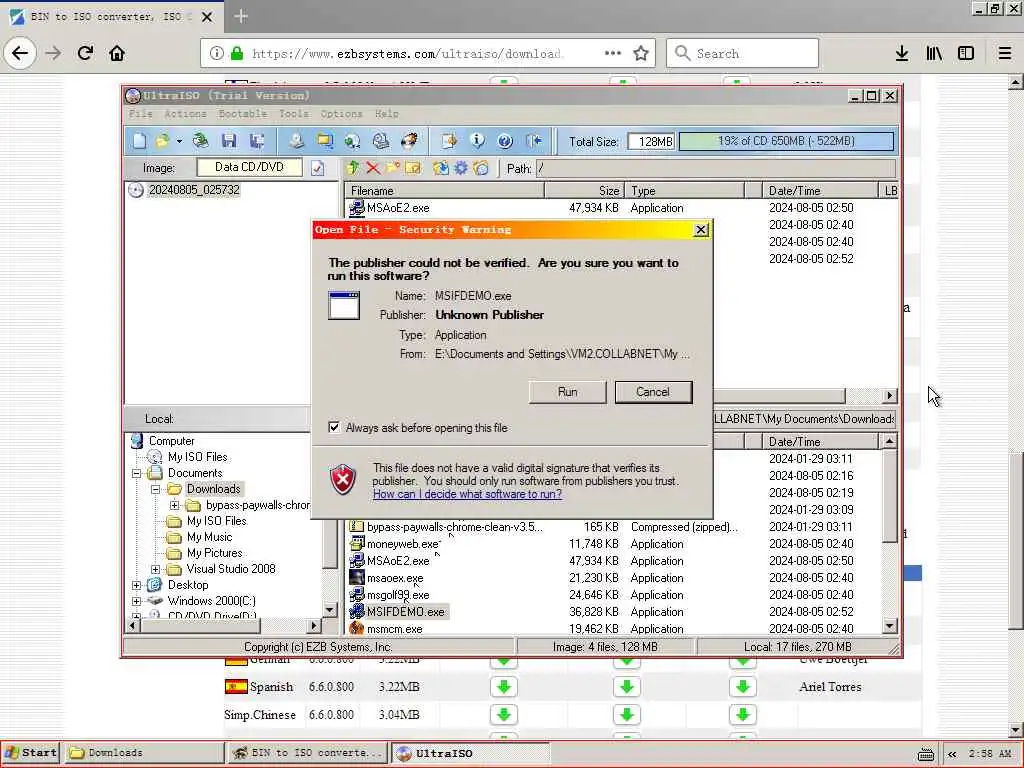Click the image properties checkmark icon
This screenshot has height=768, width=1024.
pyautogui.click(x=317, y=168)
